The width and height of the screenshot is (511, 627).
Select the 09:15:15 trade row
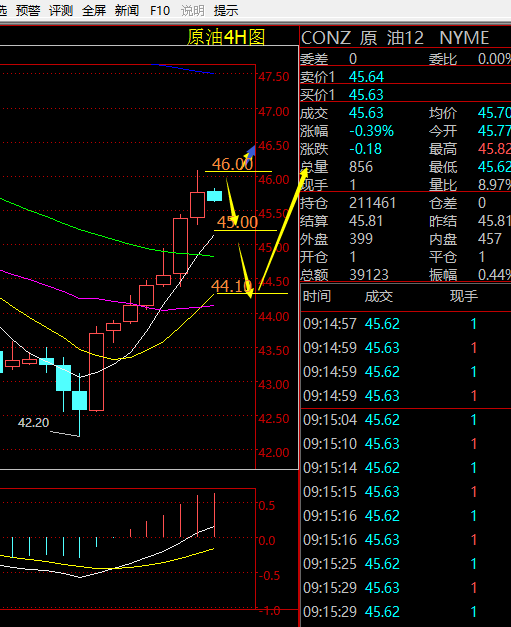click(405, 491)
